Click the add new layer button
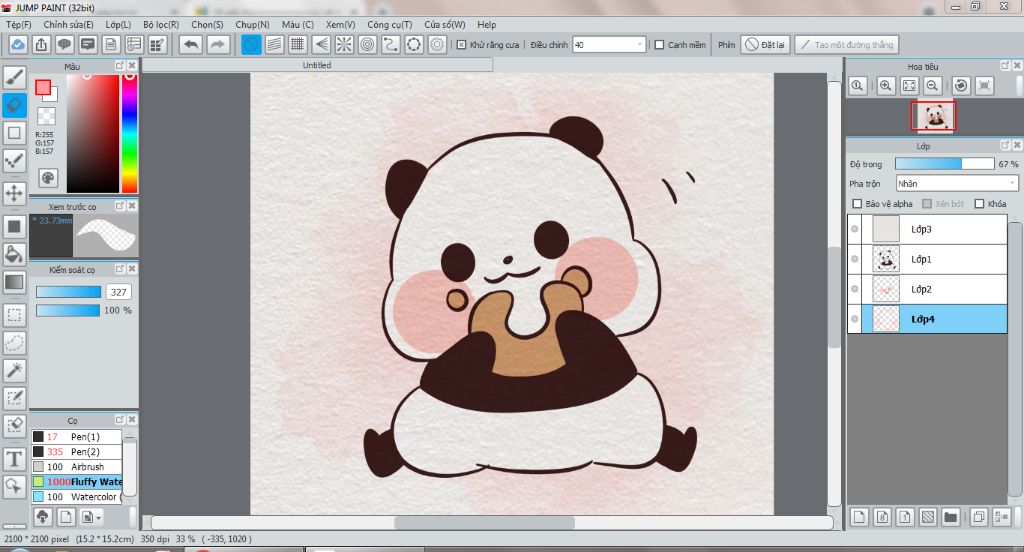The width and height of the screenshot is (1024, 552). pos(859,517)
